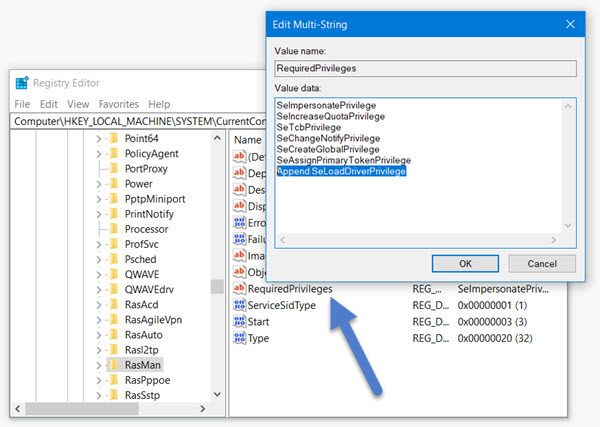Open the Favorites menu

tap(119, 104)
